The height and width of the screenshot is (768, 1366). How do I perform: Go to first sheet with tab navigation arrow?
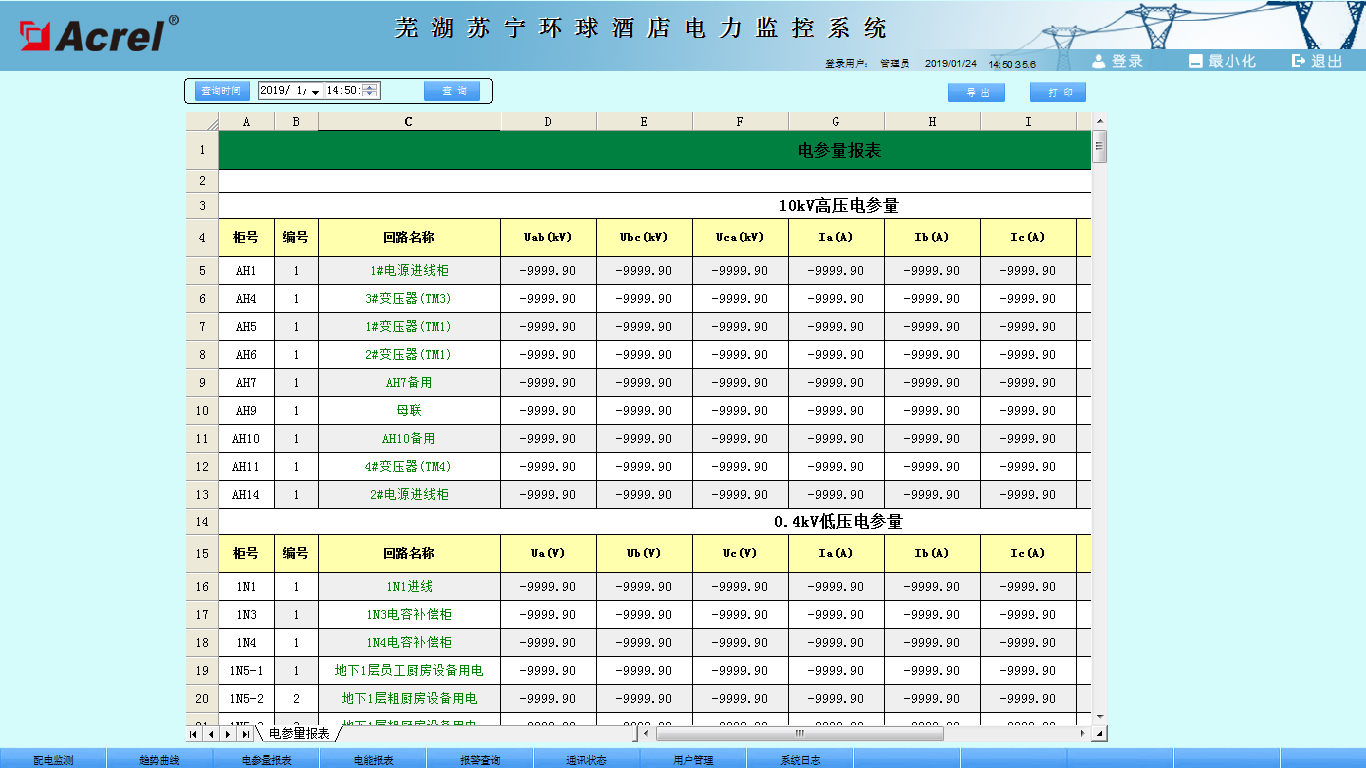[x=194, y=734]
